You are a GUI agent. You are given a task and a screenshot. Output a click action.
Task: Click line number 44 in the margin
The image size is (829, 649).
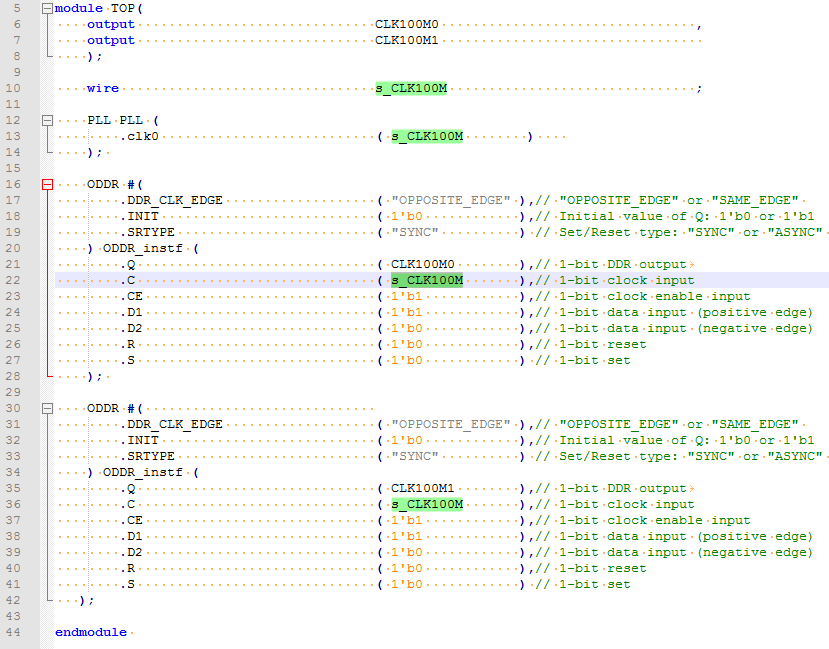pyautogui.click(x=14, y=632)
